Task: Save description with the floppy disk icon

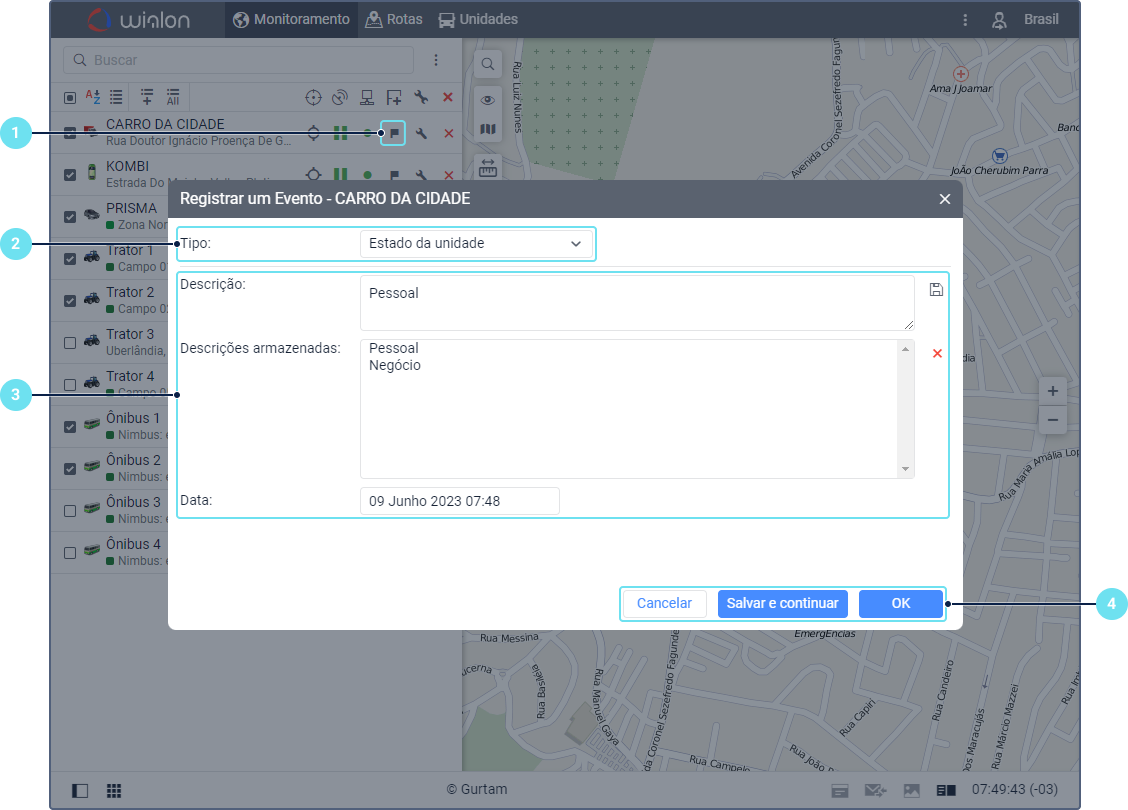Action: tap(936, 290)
